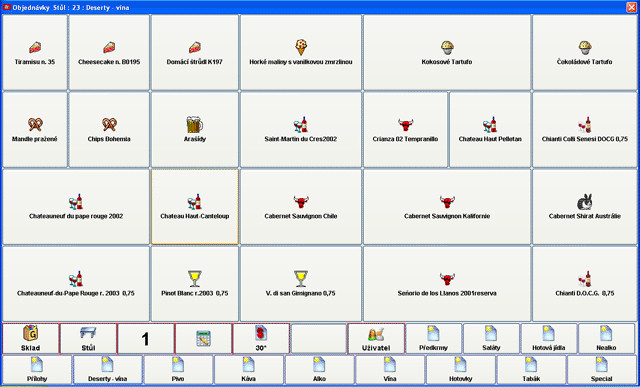This screenshot has height=387, width=640.
Task: Open Deserty - vína category
Action: [108, 369]
